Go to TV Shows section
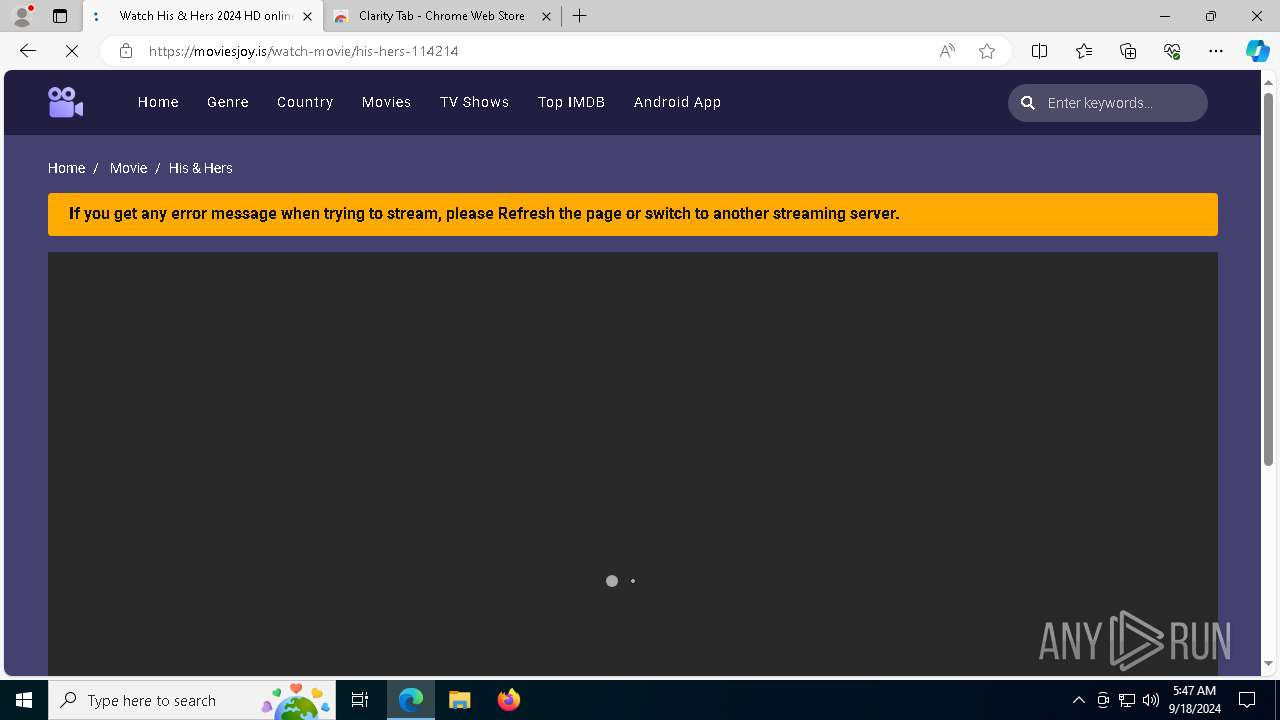Screen dimensions: 1280x720 [x=474, y=102]
